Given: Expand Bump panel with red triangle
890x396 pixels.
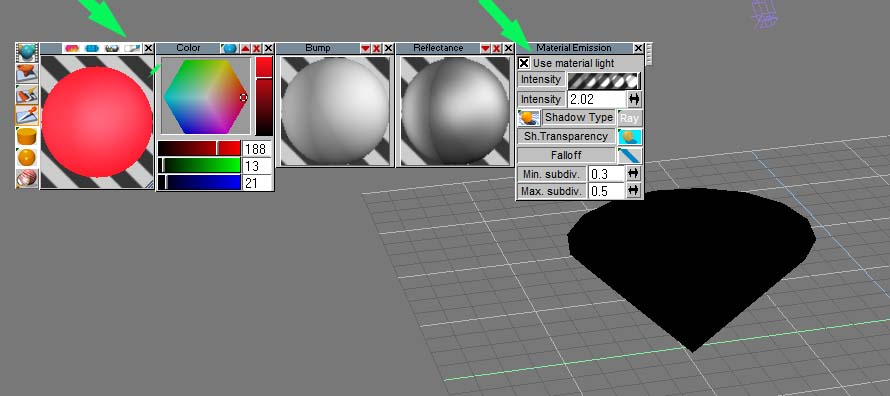Looking at the screenshot, I should click(x=366, y=49).
